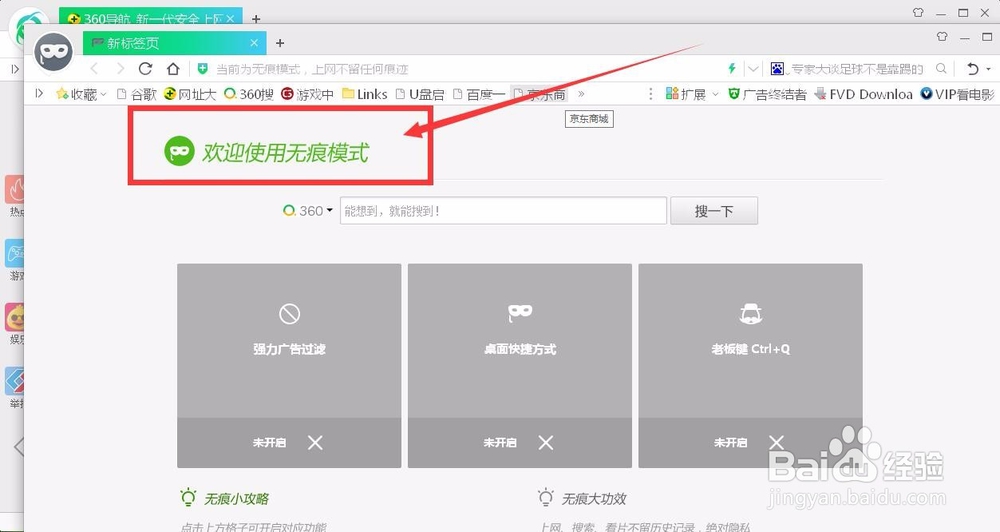Open the skin shirt icon in back window

point(918,12)
